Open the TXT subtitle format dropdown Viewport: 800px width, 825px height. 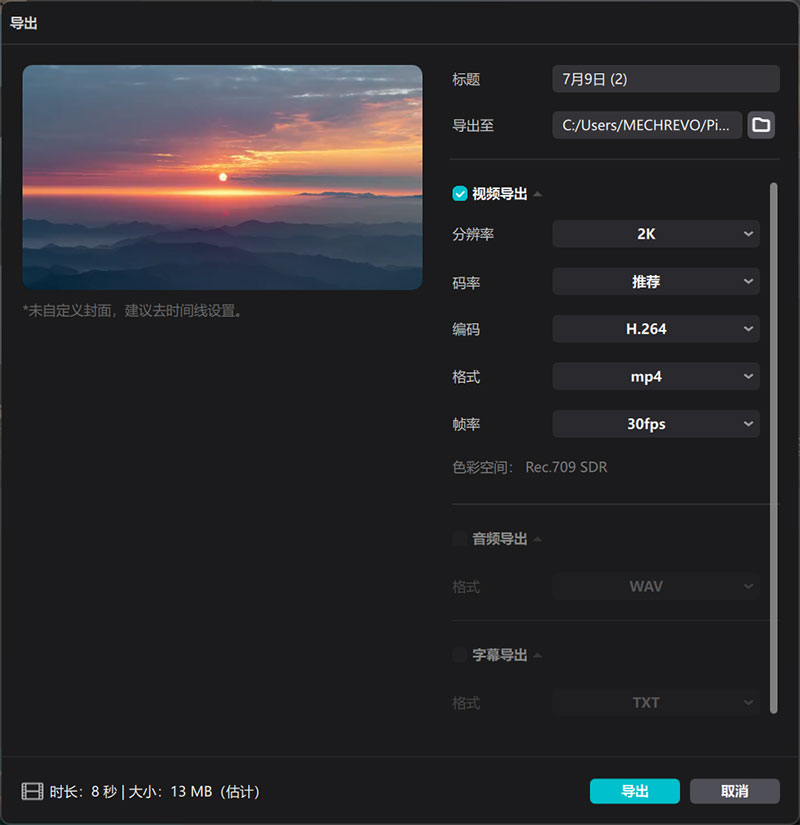(655, 702)
